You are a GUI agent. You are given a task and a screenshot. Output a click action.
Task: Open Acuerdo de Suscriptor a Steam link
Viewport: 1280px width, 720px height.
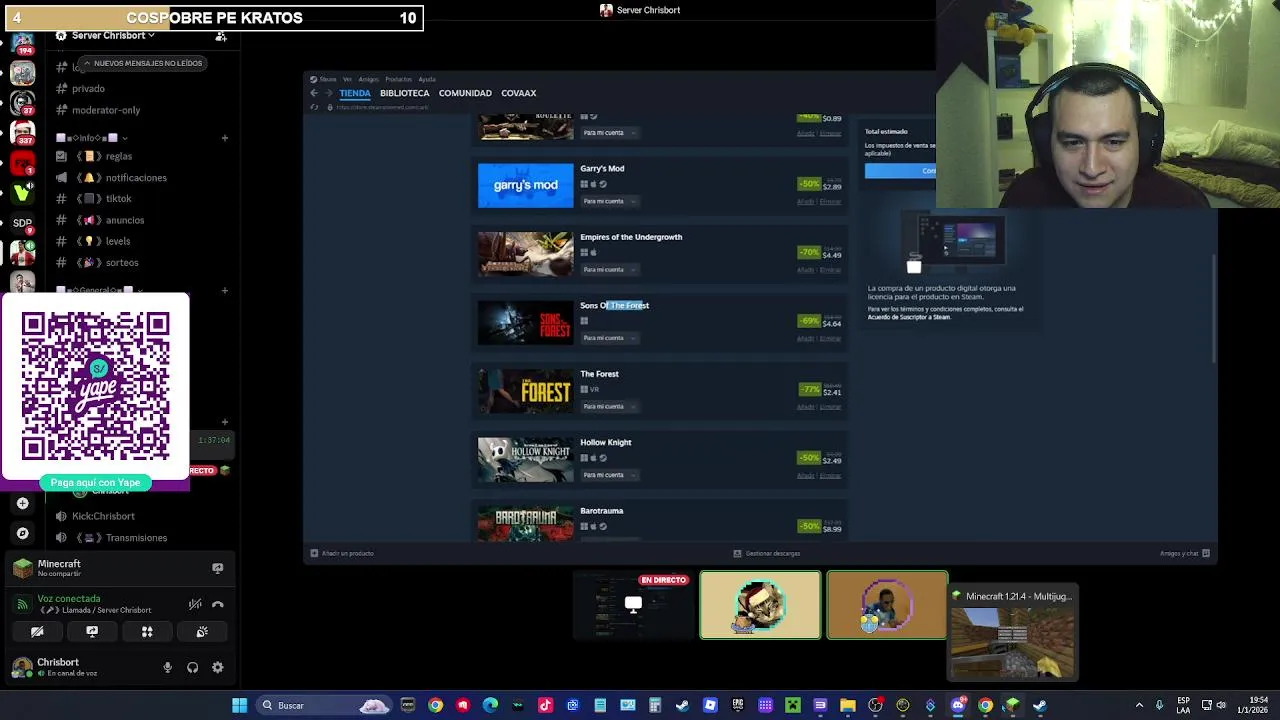[909, 317]
